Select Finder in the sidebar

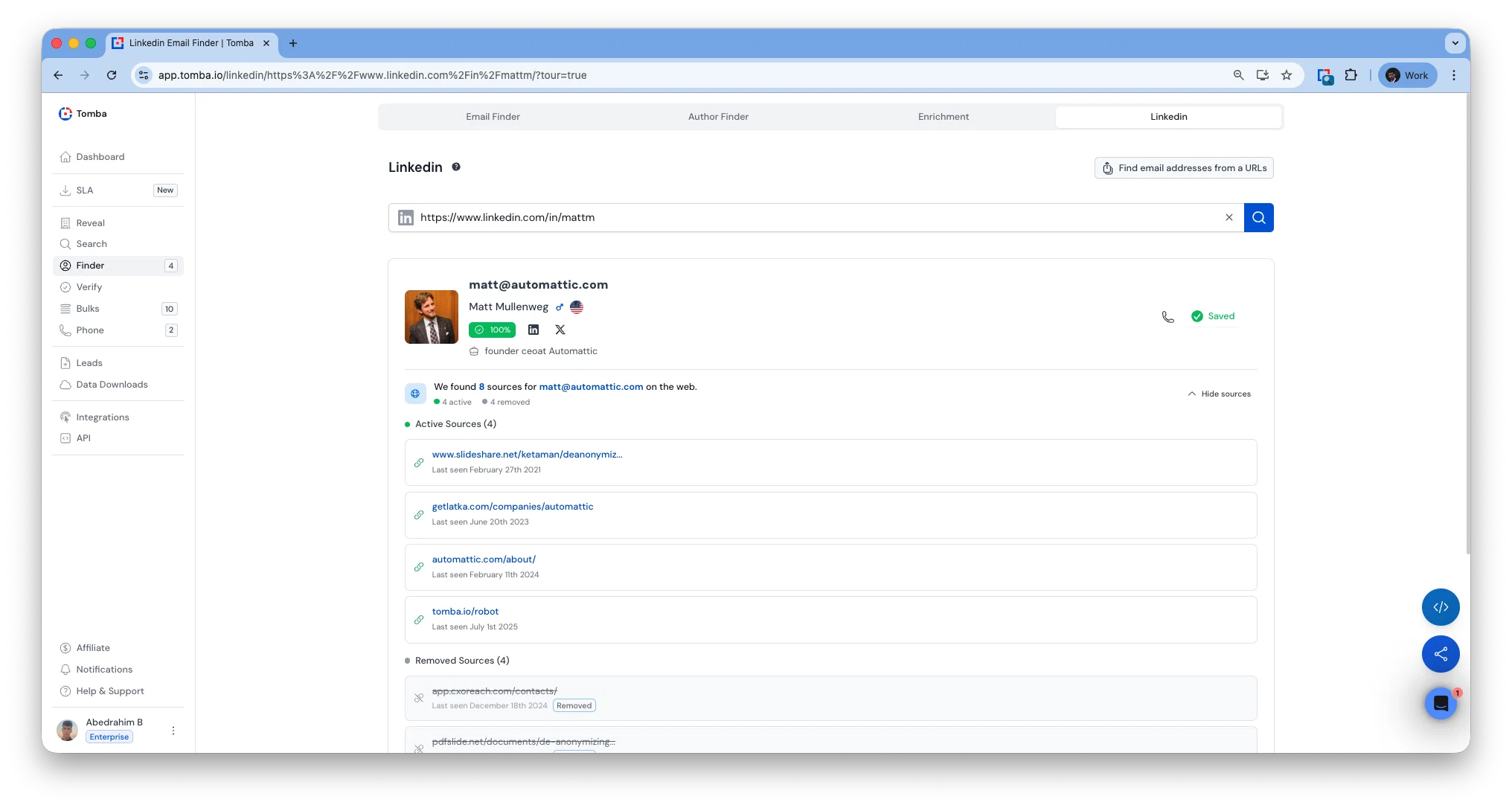[118, 266]
